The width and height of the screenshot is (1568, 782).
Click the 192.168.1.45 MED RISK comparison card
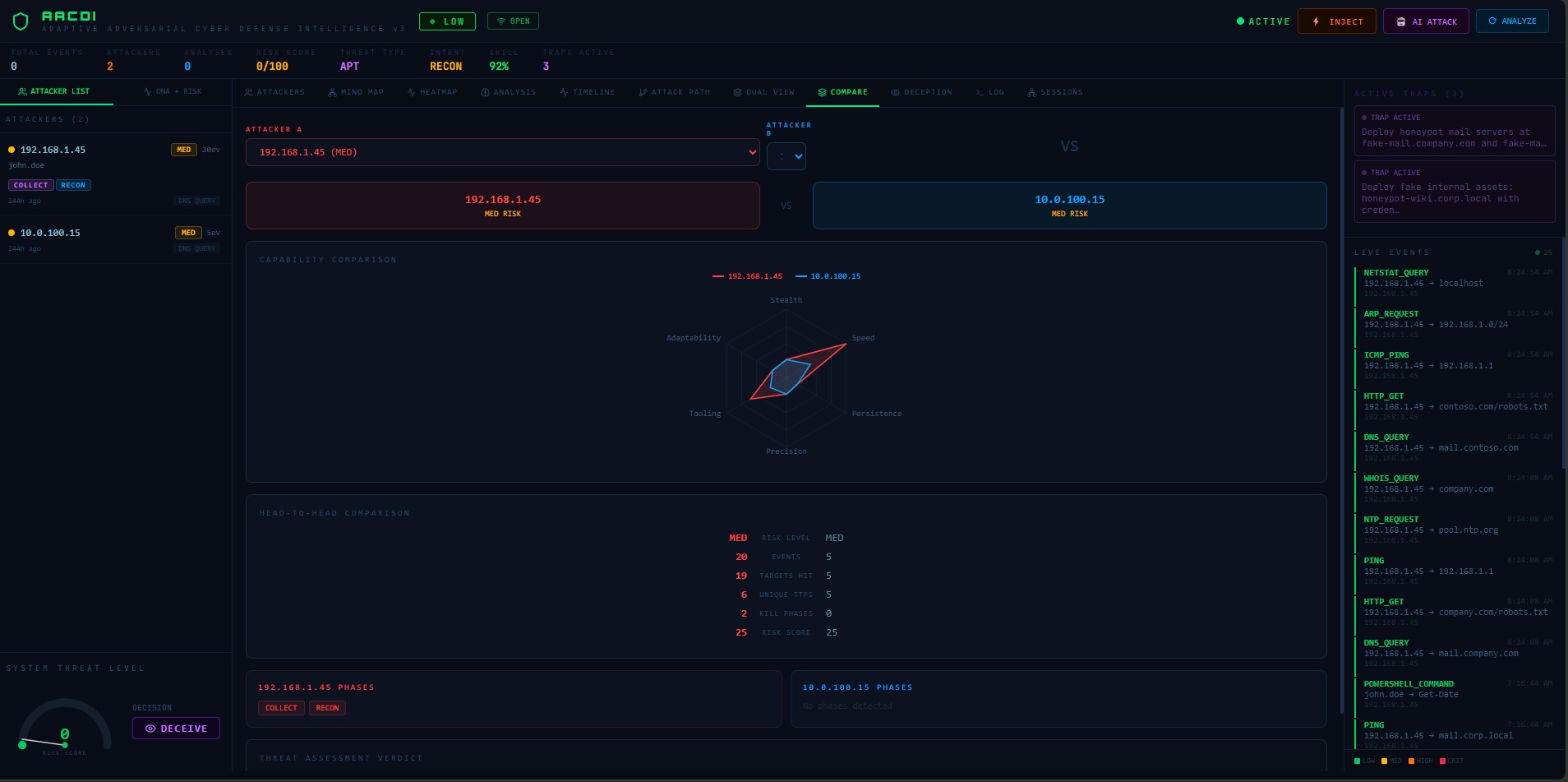click(502, 206)
